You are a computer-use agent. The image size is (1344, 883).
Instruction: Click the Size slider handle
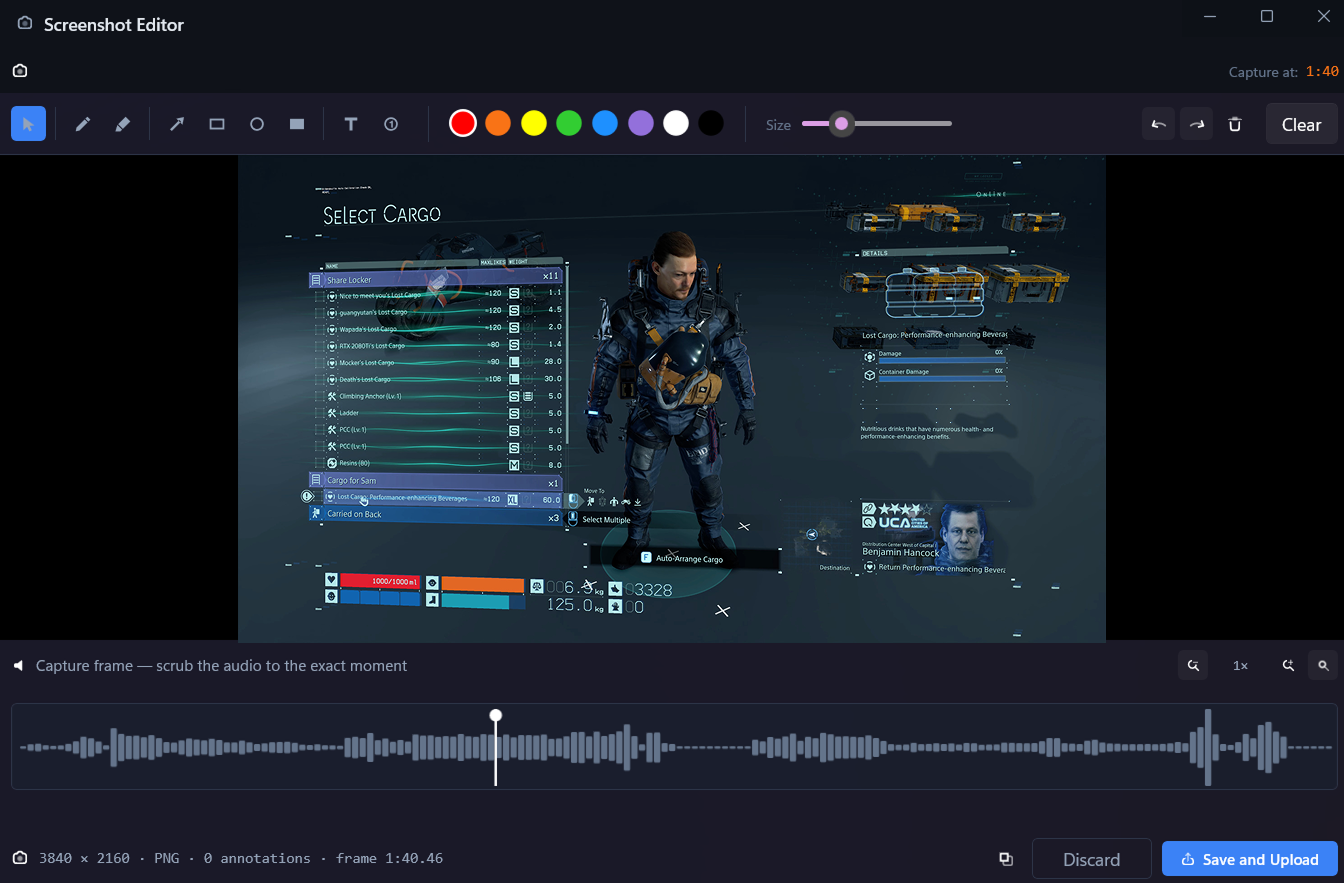coord(842,124)
